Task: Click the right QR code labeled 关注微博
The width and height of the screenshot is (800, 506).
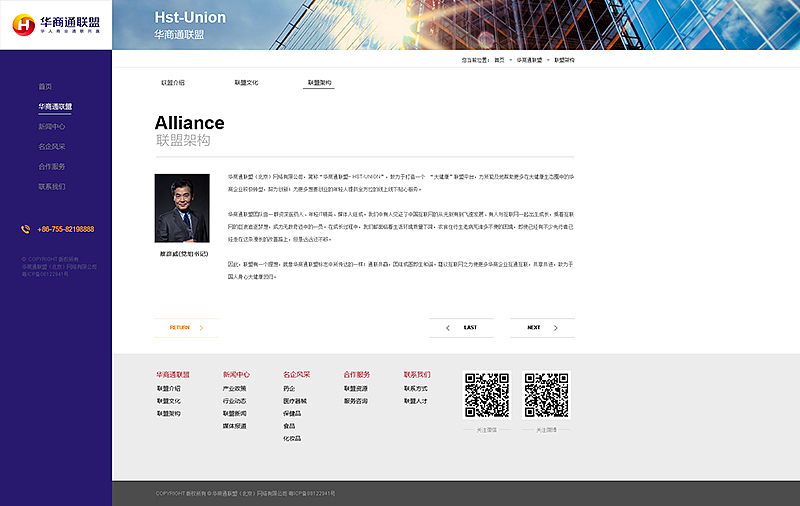Action: [546, 395]
